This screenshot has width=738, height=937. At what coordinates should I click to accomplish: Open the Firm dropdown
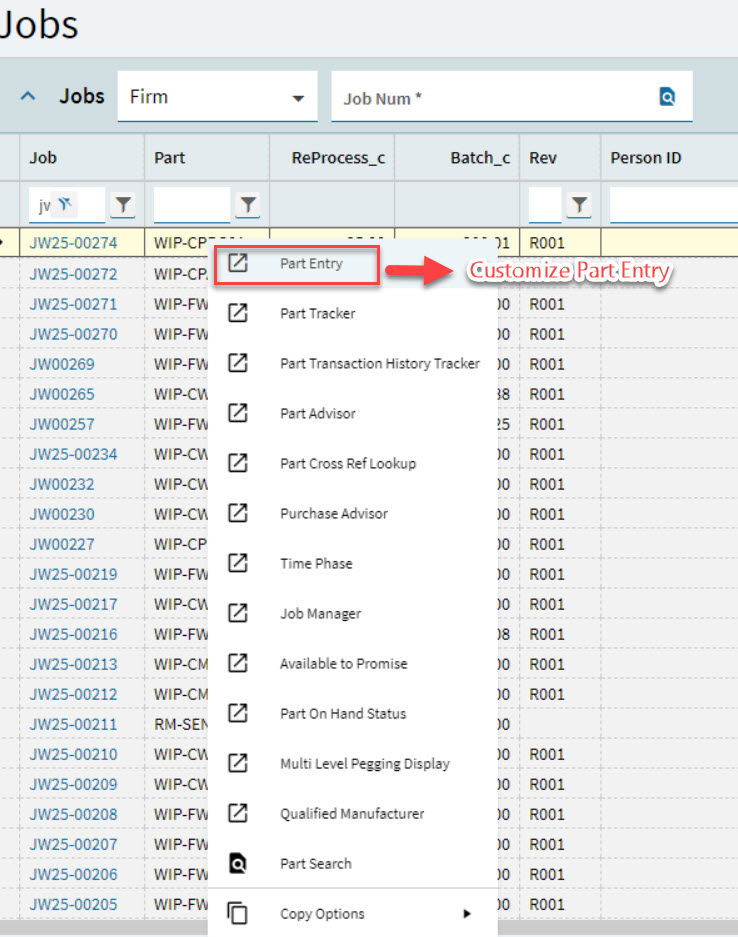[x=218, y=96]
